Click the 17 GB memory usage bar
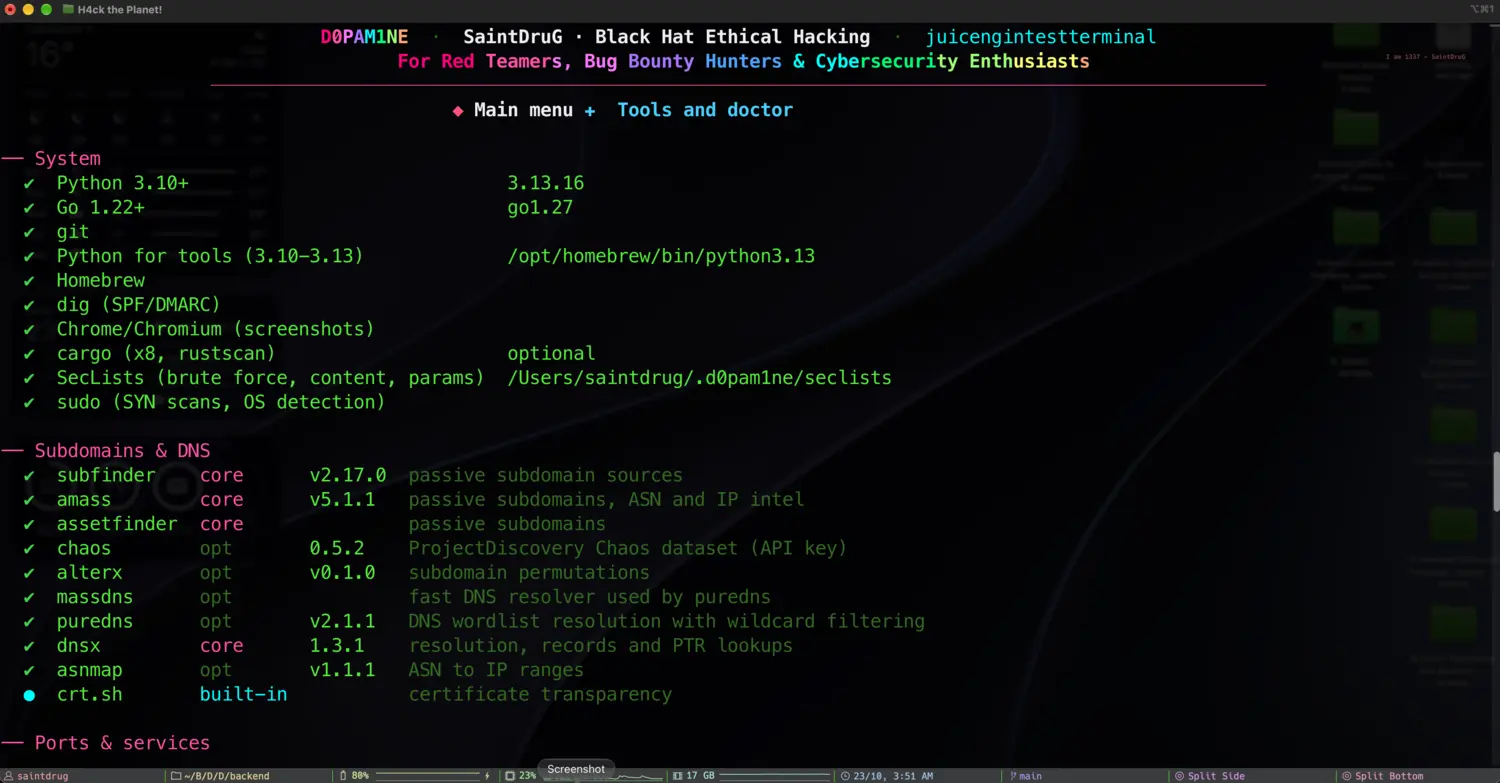 [x=776, y=776]
